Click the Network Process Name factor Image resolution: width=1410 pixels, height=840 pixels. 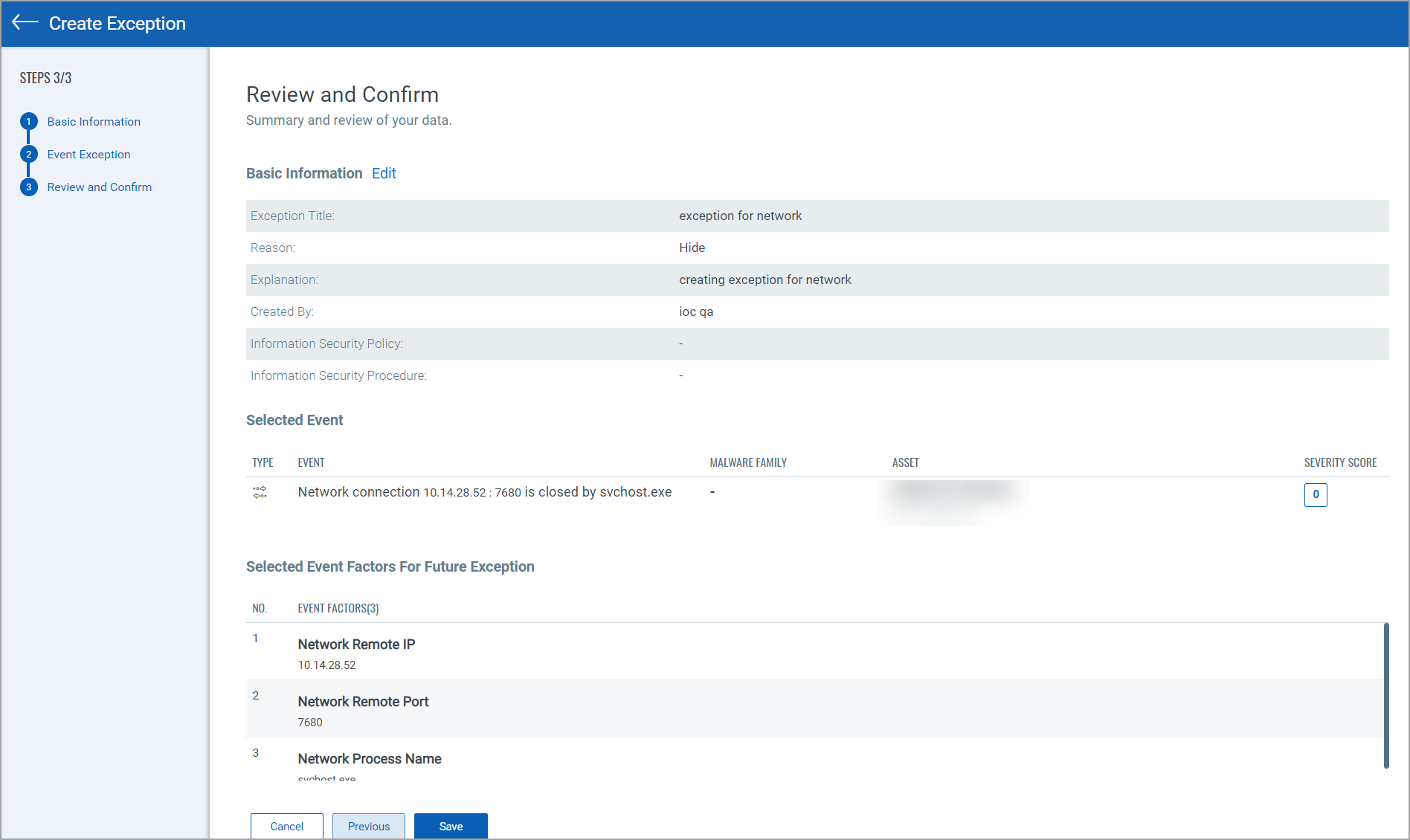point(370,759)
